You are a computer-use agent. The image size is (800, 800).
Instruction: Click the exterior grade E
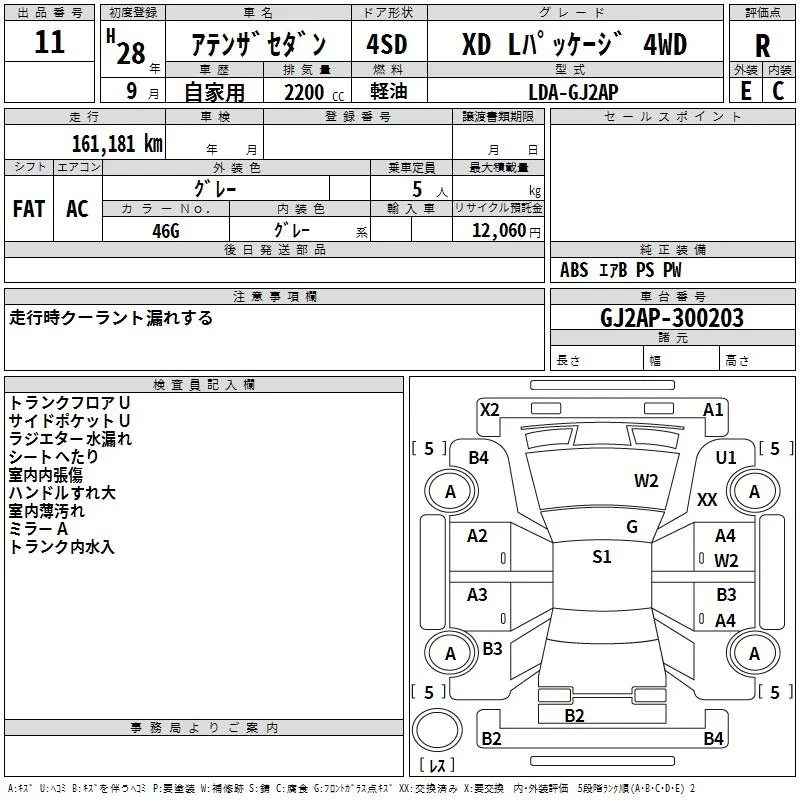(x=745, y=91)
